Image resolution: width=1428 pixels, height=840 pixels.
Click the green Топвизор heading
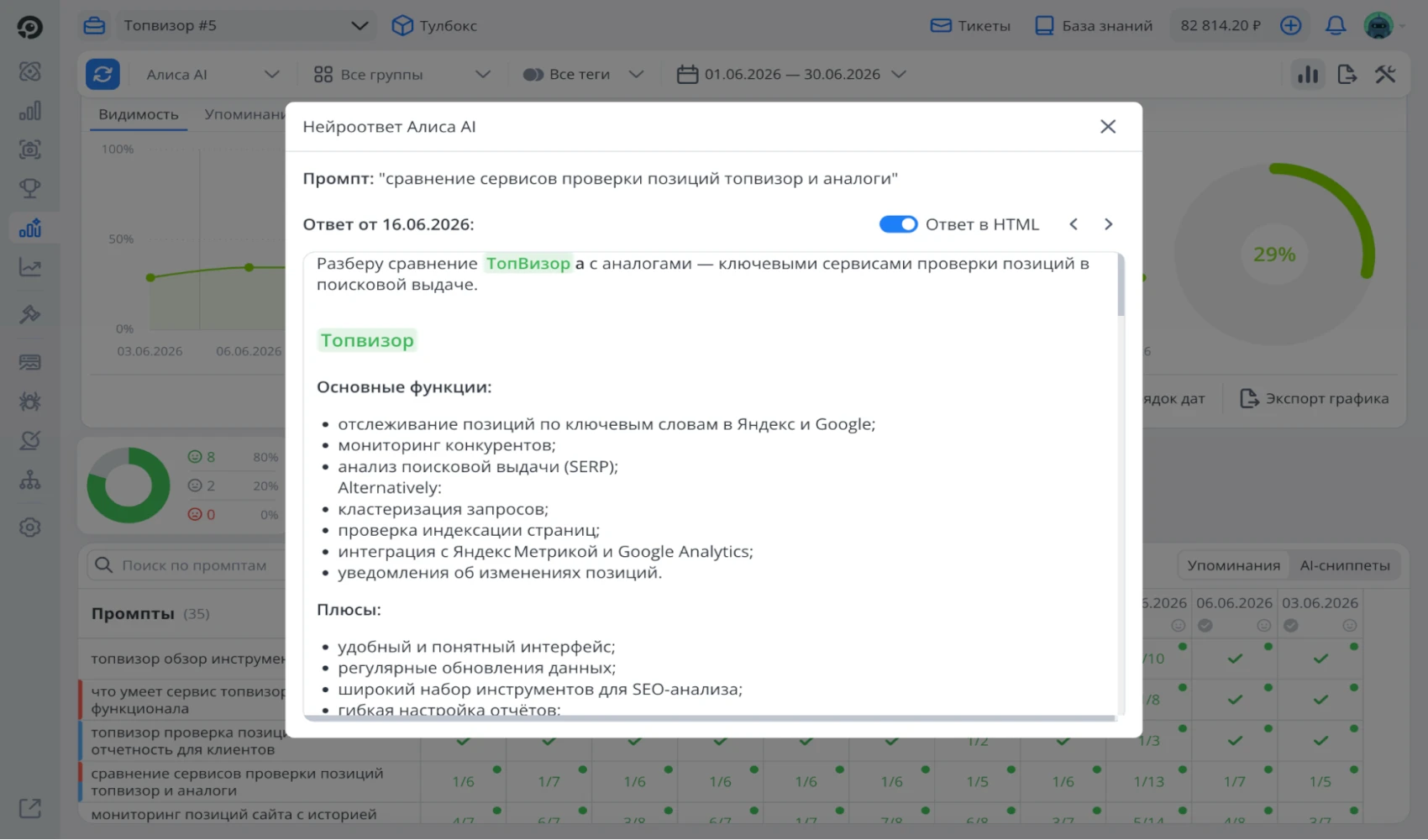point(367,340)
